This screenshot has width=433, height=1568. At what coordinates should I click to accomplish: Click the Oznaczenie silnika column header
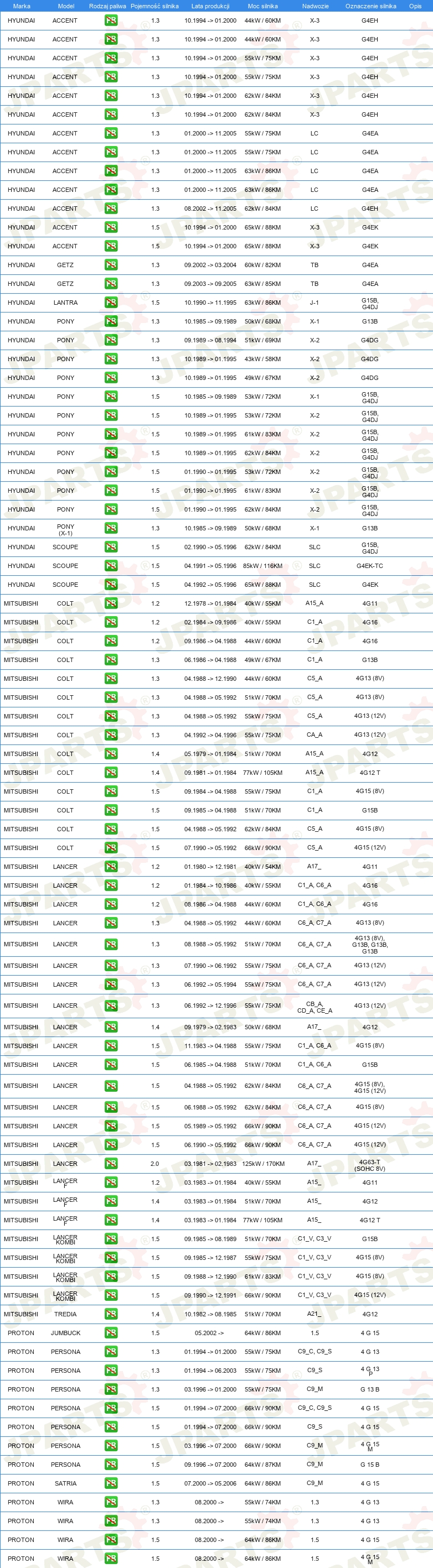pyautogui.click(x=370, y=6)
